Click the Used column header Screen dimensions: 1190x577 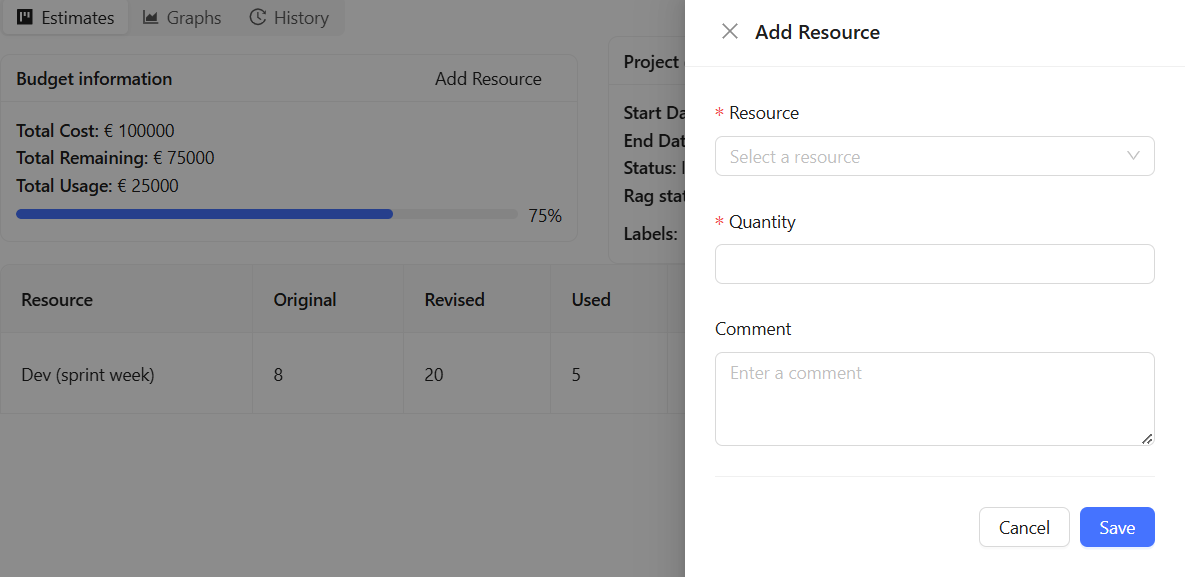pyautogui.click(x=591, y=300)
